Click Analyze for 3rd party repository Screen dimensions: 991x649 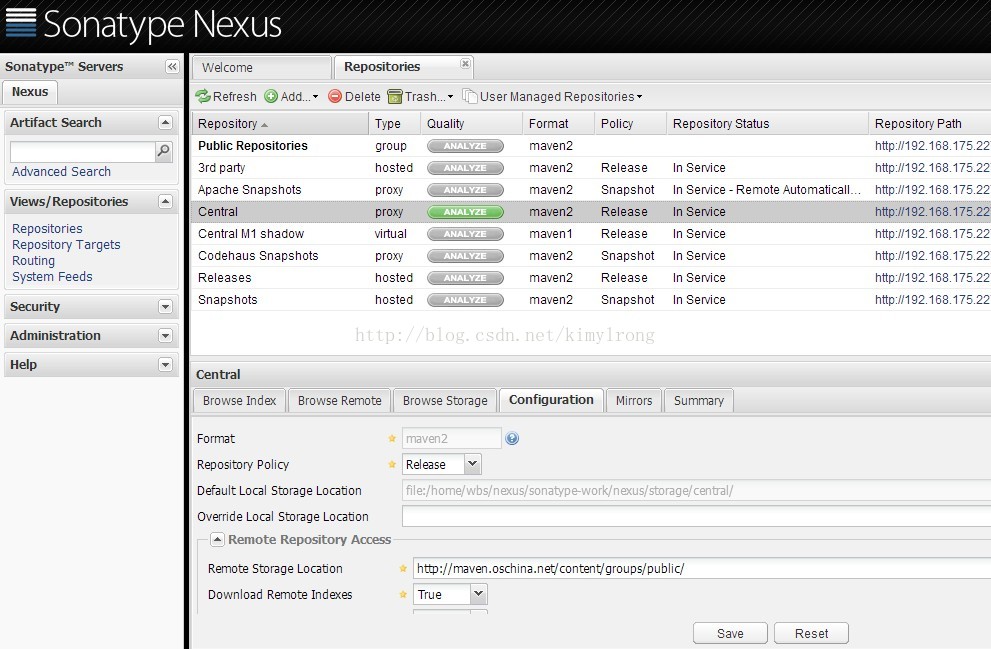click(465, 168)
